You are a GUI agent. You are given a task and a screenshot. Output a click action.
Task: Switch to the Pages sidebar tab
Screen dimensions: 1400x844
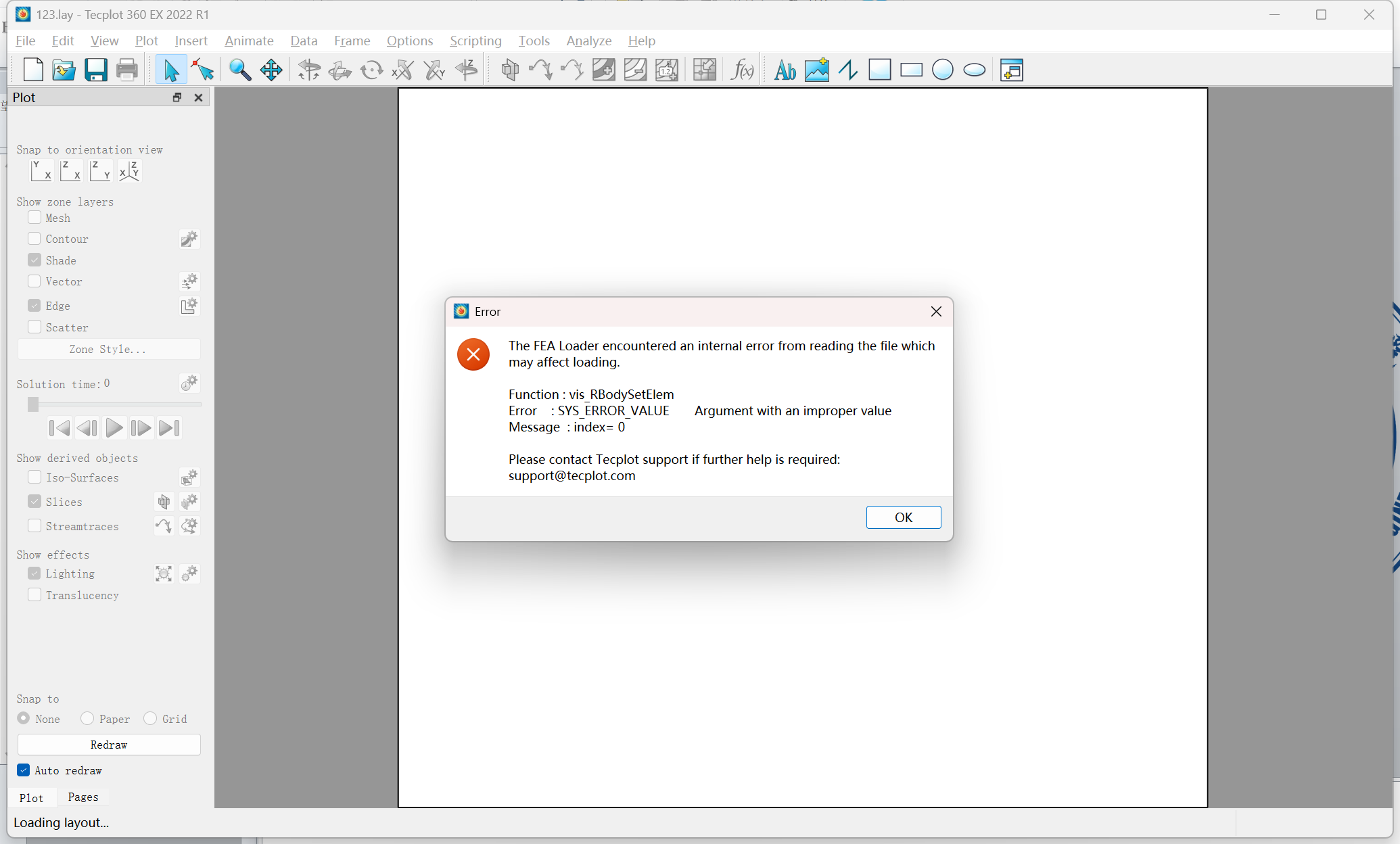(x=83, y=797)
